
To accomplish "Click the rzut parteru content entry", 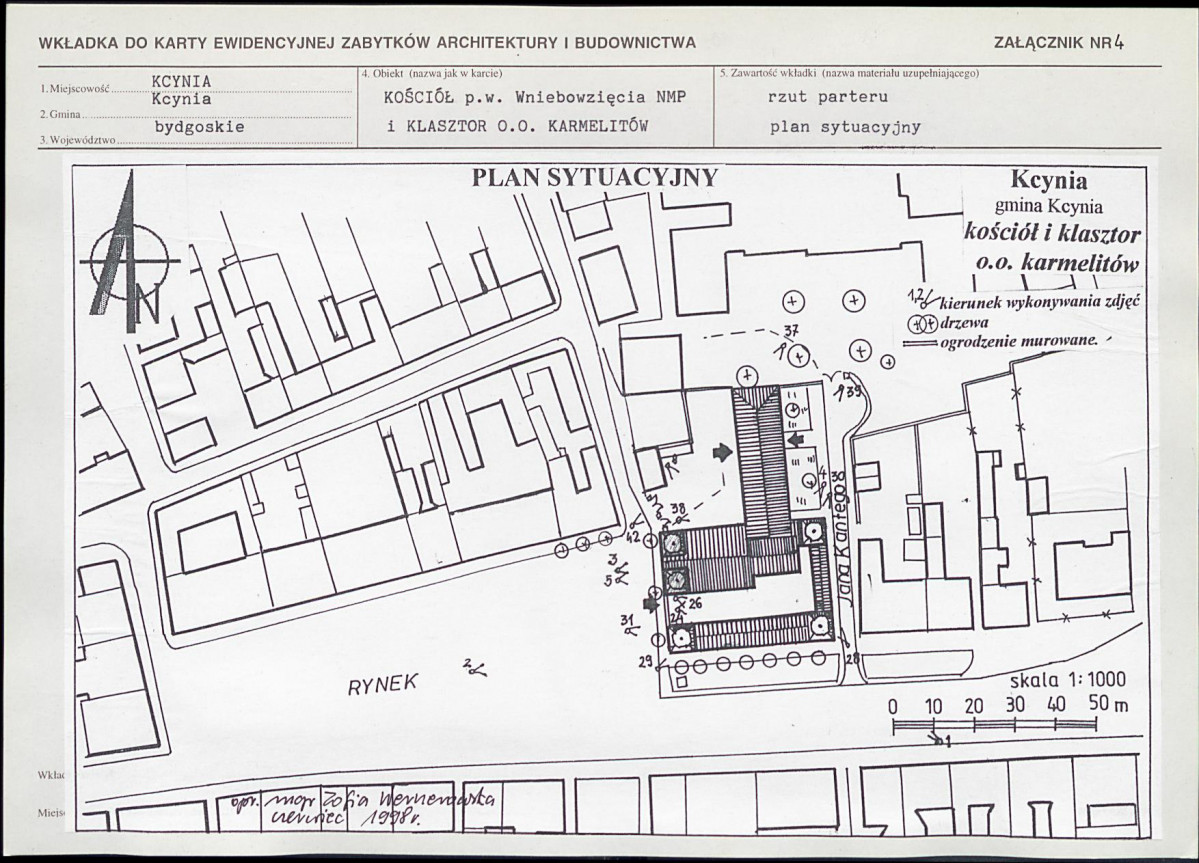I will pos(828,97).
